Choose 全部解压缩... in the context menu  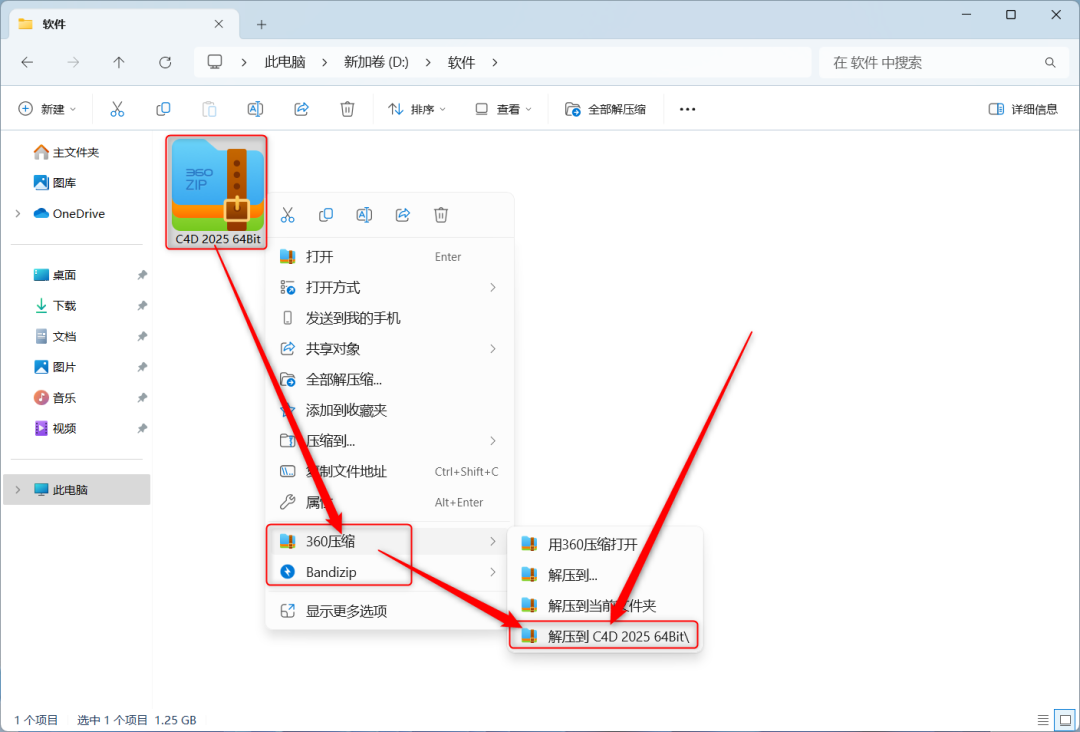pyautogui.click(x=390, y=379)
